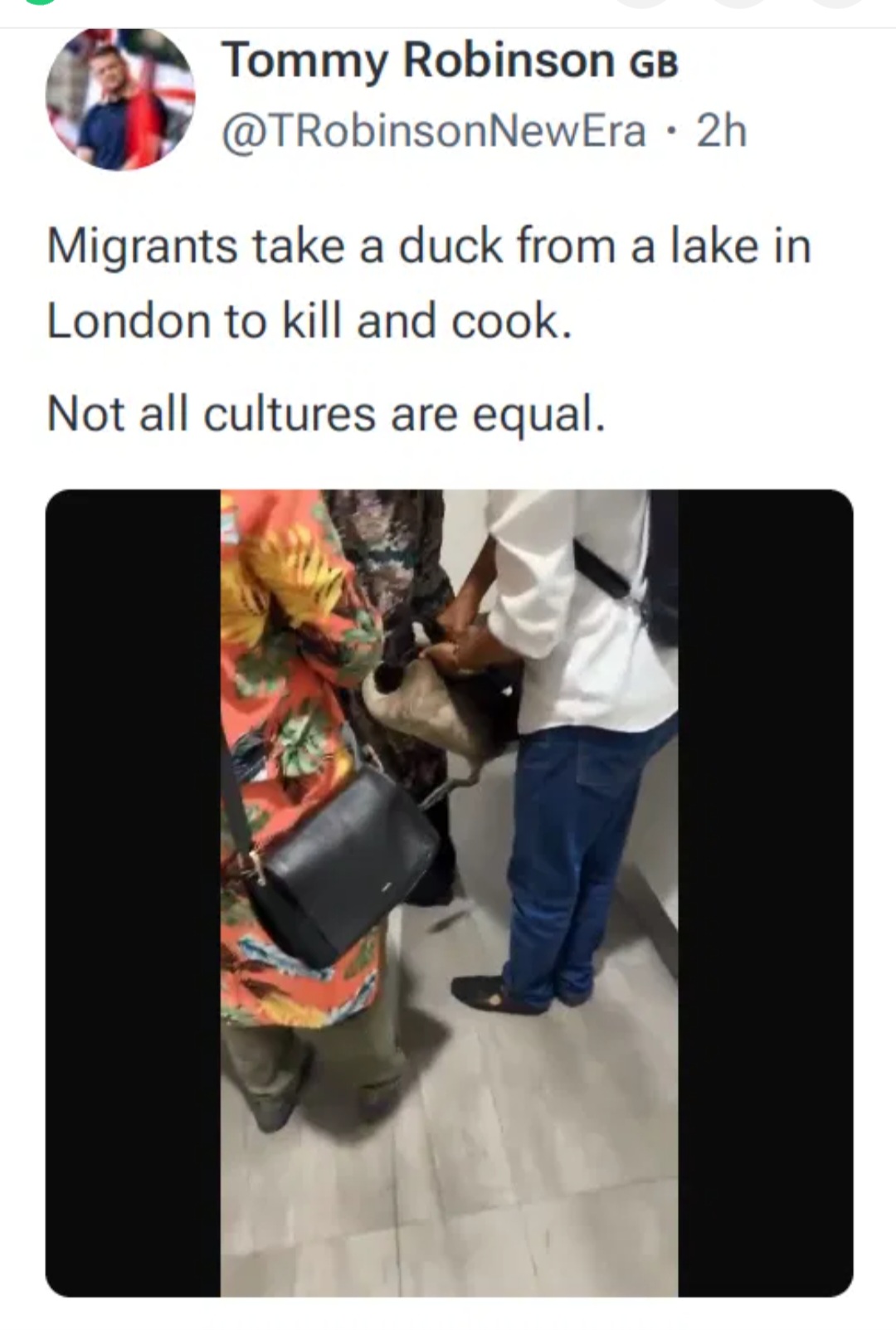Open the @TRobinsonNewEra handle link
Viewport: 896px width, 1330px height.
[434, 131]
